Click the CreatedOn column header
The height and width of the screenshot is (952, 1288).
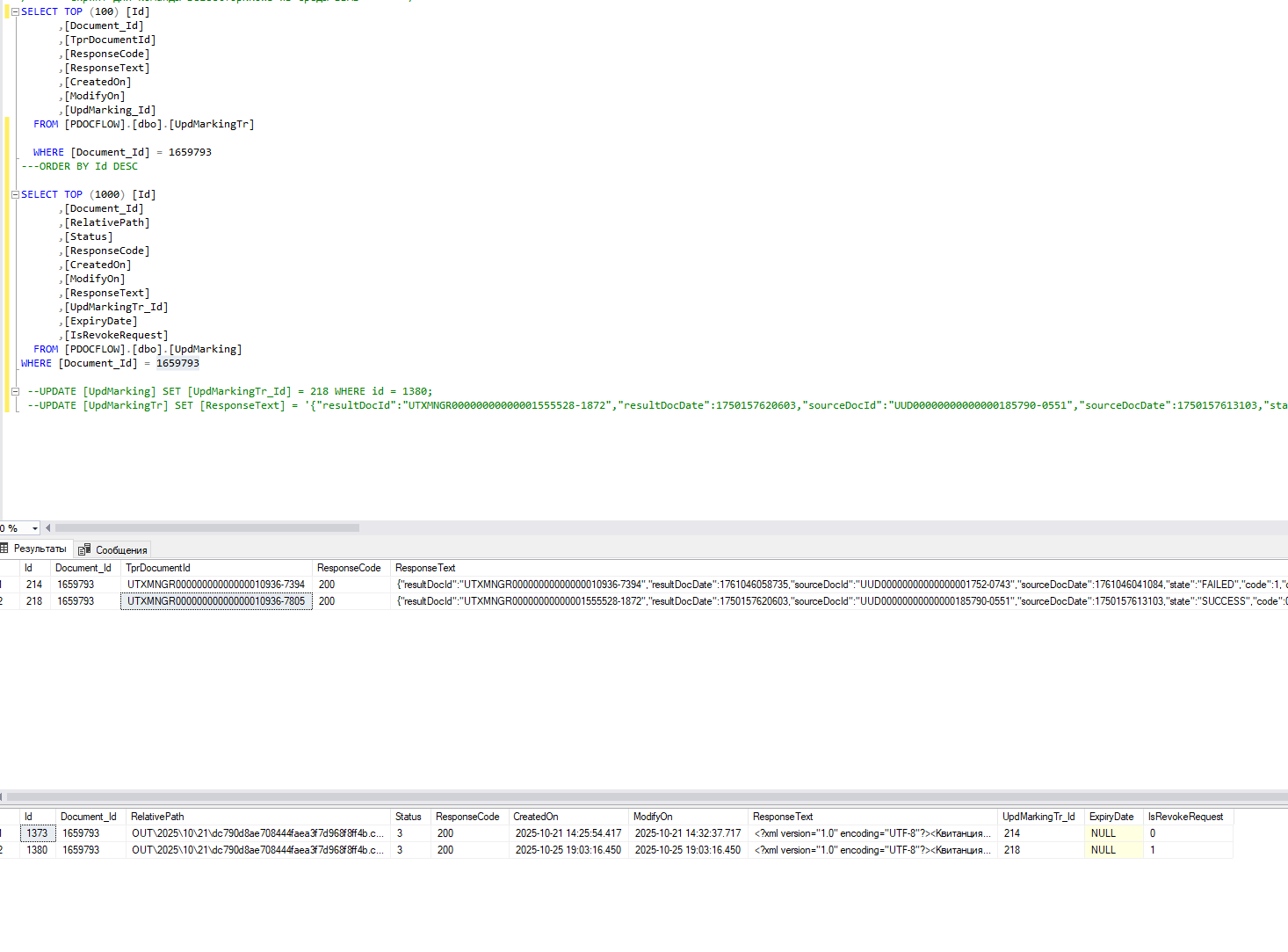pos(568,817)
